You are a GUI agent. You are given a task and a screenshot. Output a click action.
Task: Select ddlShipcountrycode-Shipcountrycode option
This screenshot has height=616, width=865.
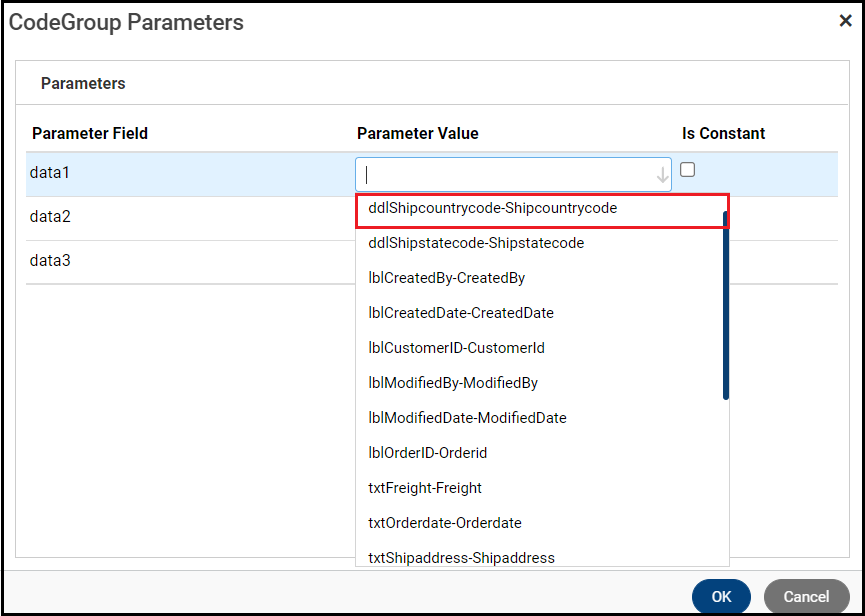pos(493,208)
